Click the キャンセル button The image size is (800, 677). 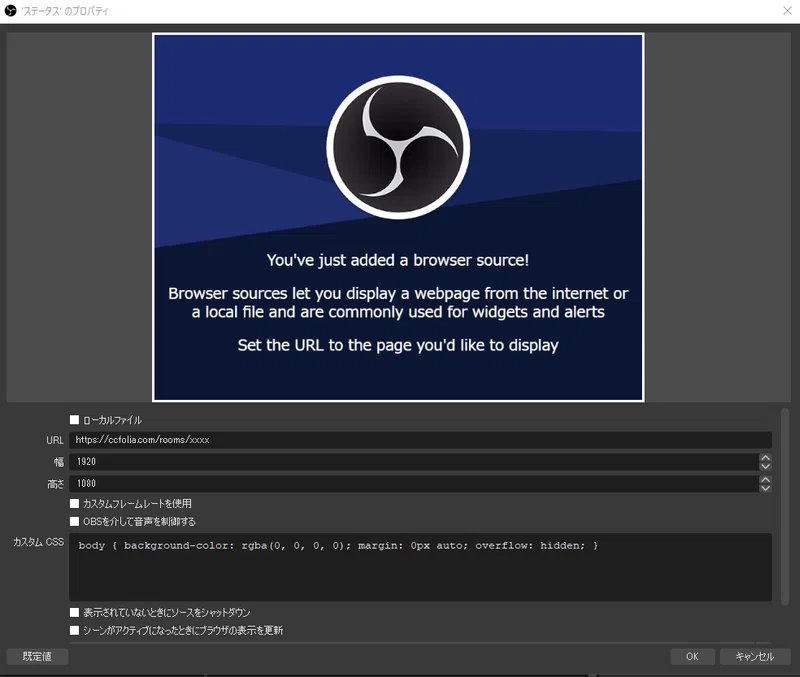coord(755,657)
